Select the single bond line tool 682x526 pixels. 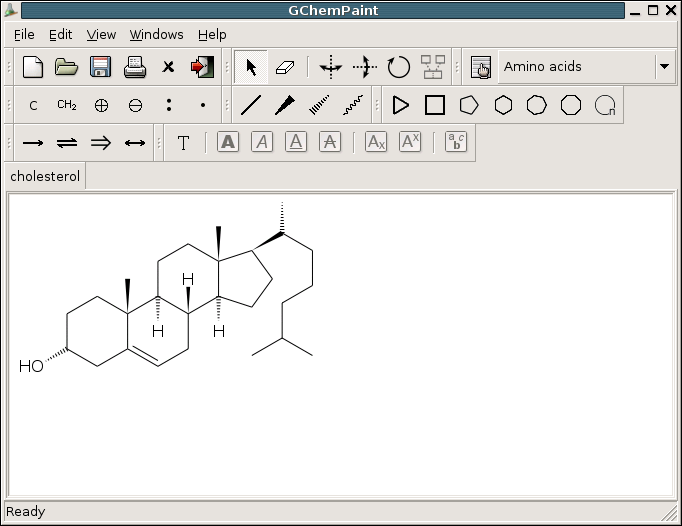pos(251,105)
